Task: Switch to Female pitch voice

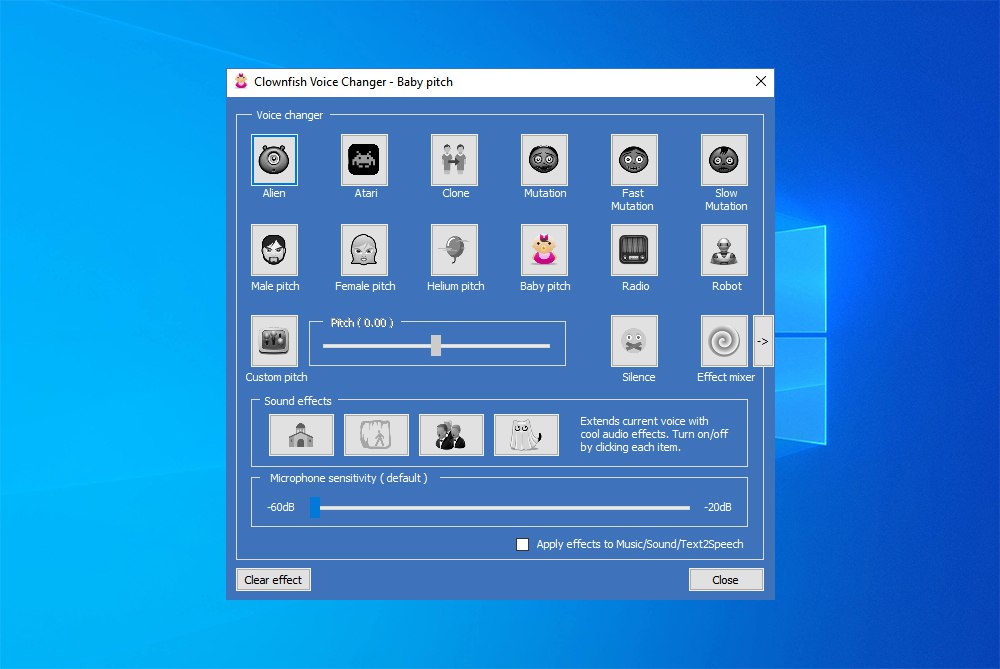Action: [x=364, y=250]
